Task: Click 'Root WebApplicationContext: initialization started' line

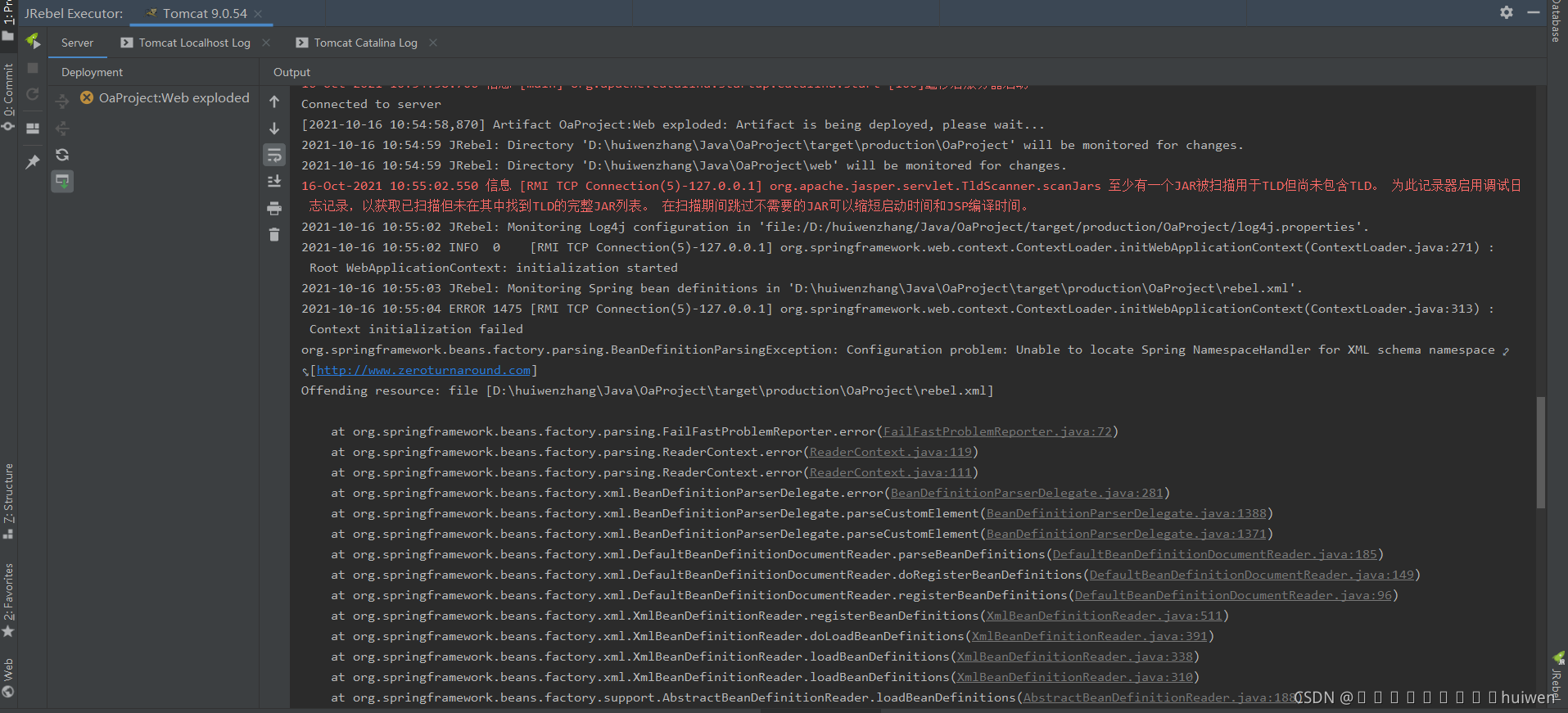Action: coord(493,268)
